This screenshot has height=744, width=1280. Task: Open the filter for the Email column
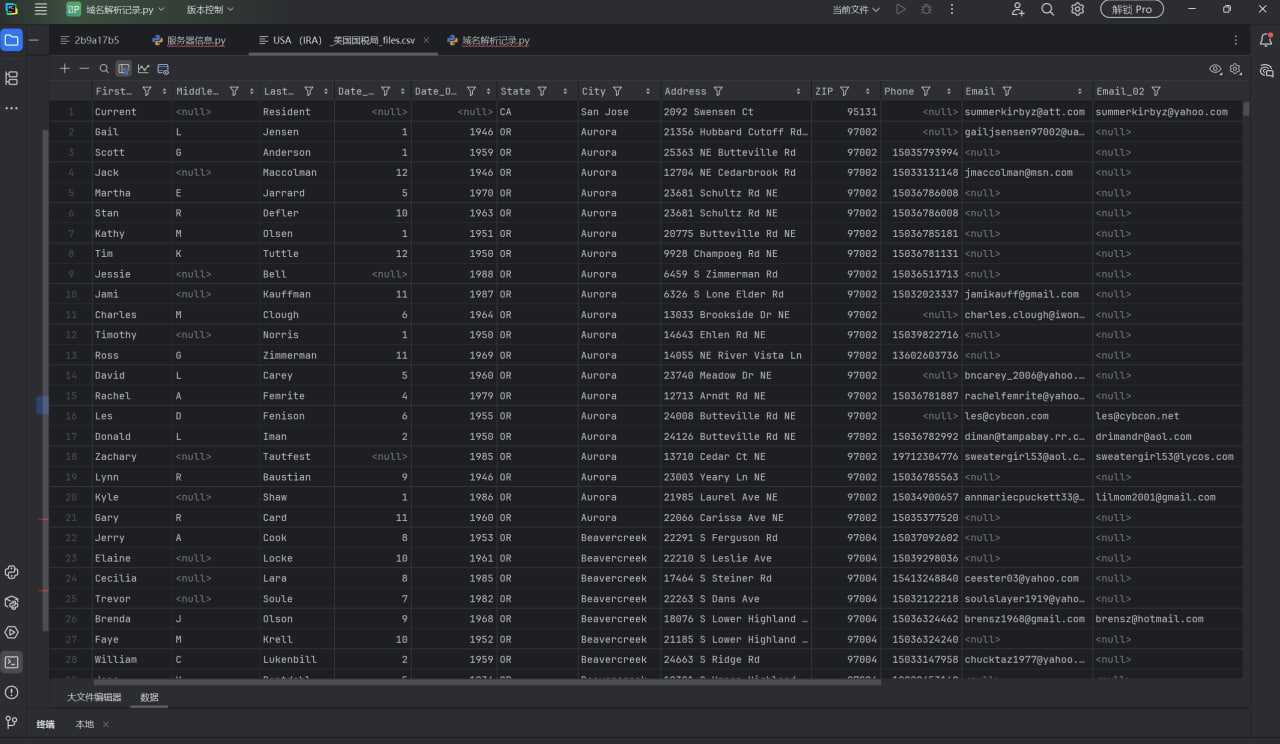pos(1007,91)
